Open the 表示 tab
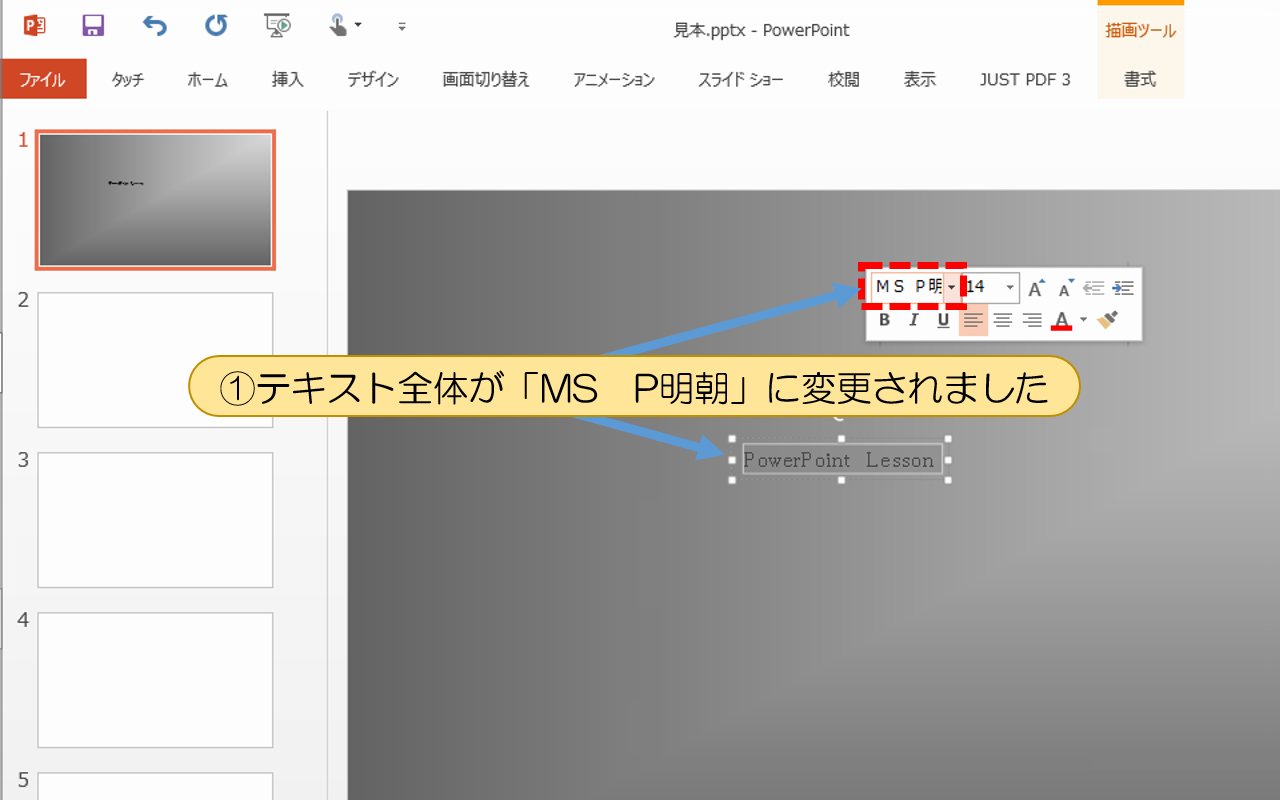Image resolution: width=1280 pixels, height=800 pixels. [x=919, y=80]
